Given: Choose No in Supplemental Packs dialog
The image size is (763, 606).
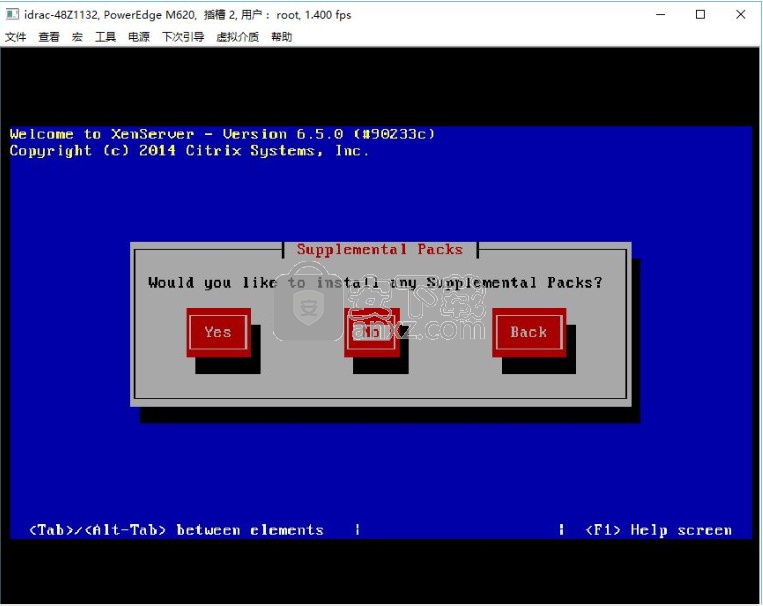Looking at the screenshot, I should 372,332.
